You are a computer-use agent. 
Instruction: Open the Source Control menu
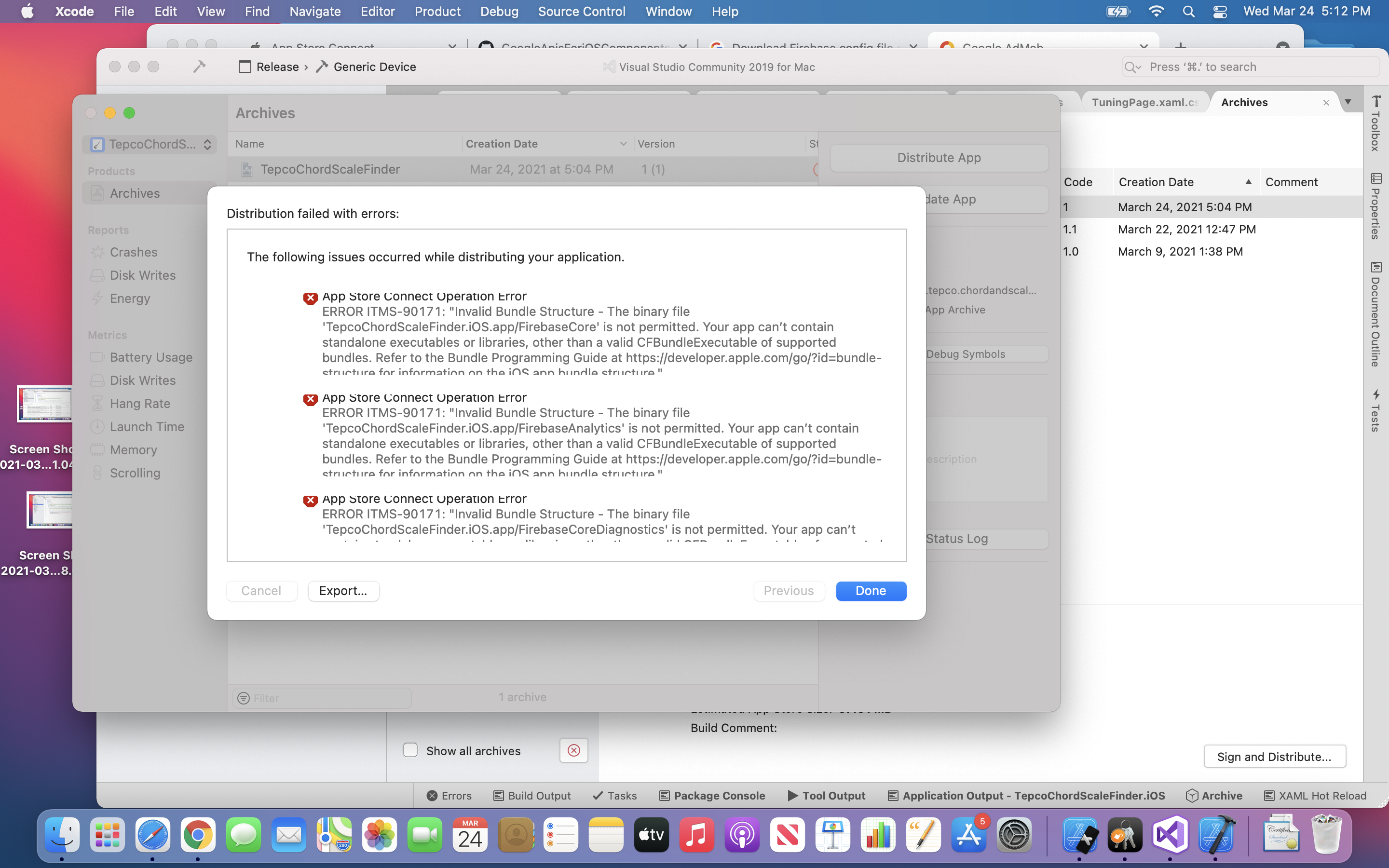tap(582, 12)
